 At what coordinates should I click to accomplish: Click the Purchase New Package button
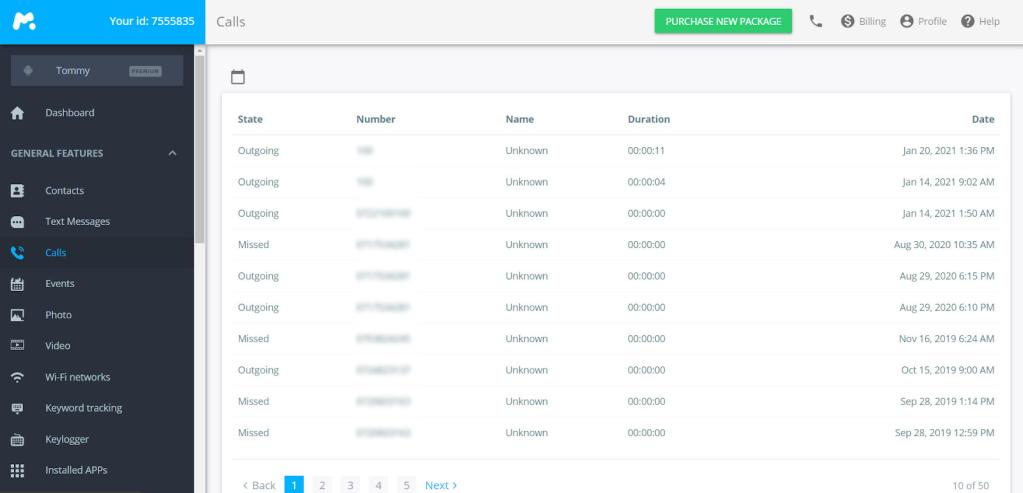point(724,21)
